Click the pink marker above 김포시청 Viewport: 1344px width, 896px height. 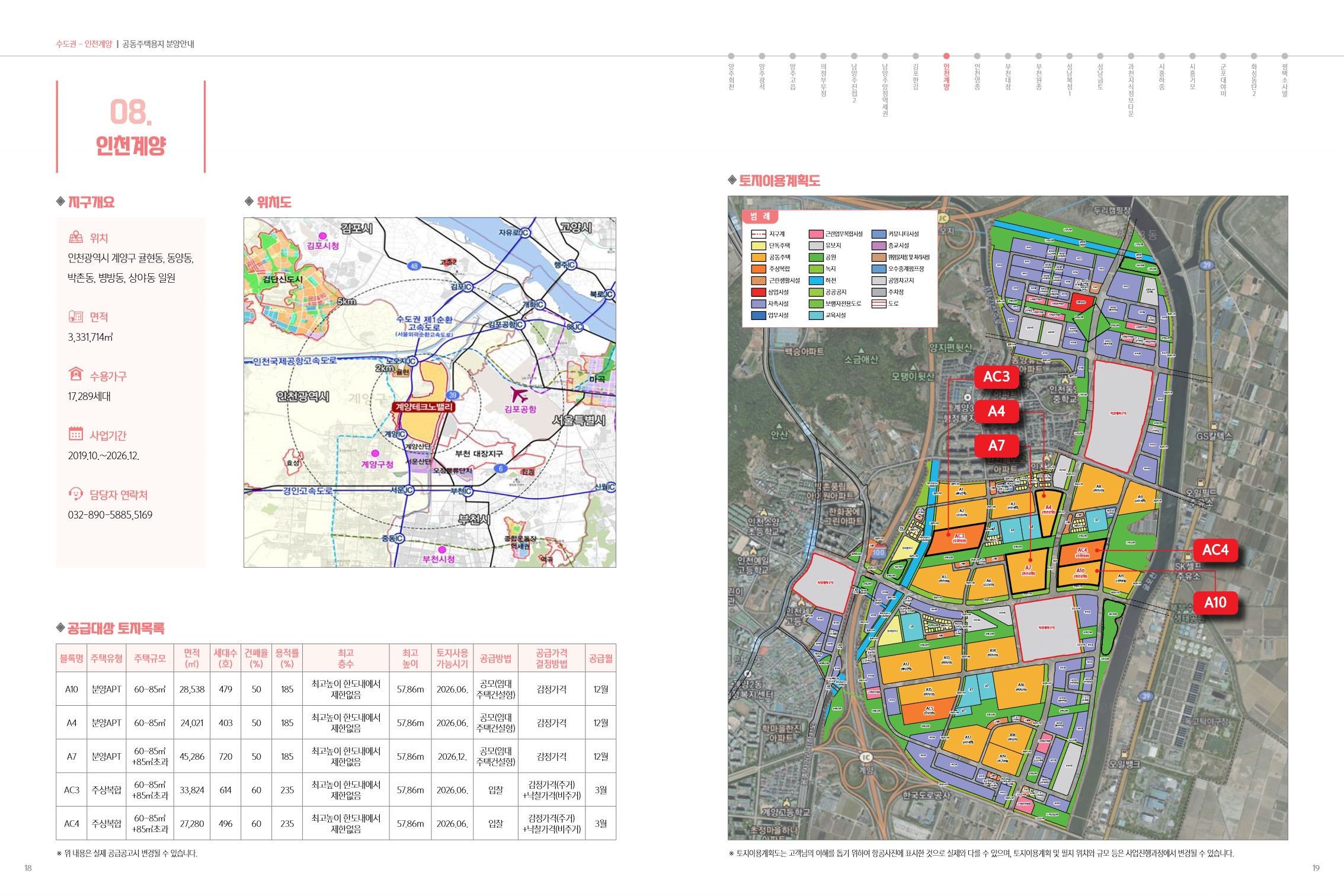(323, 236)
